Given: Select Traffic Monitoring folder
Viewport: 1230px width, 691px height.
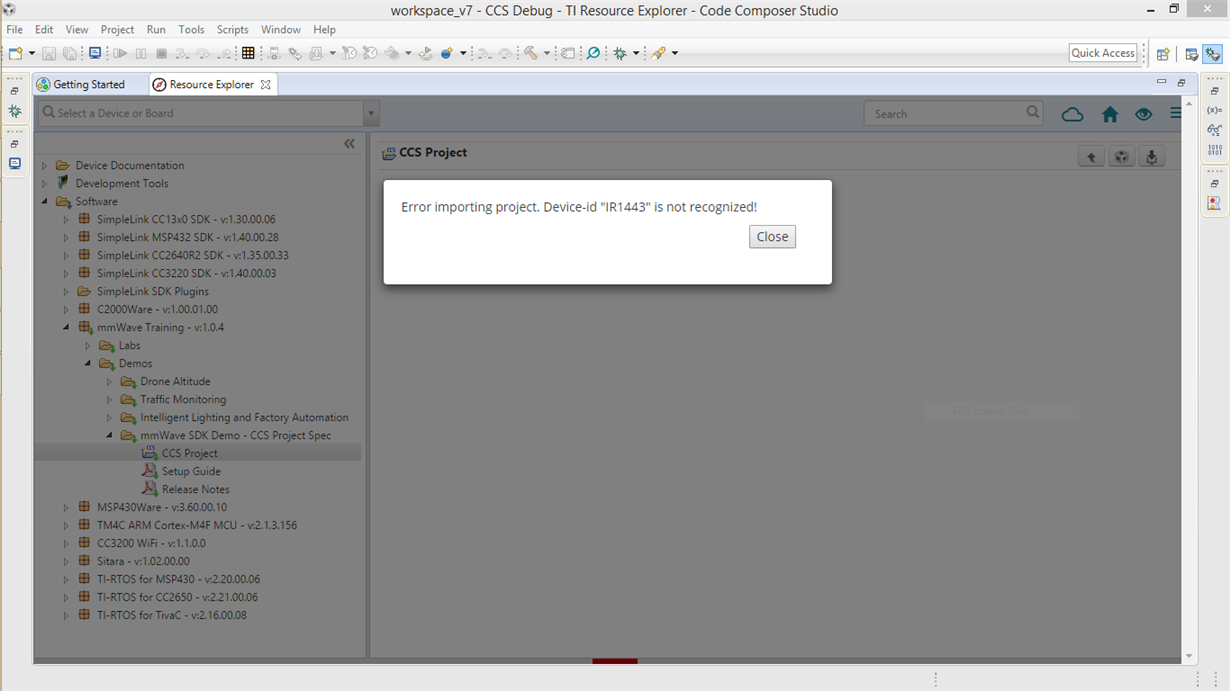Looking at the screenshot, I should pyautogui.click(x=183, y=400).
